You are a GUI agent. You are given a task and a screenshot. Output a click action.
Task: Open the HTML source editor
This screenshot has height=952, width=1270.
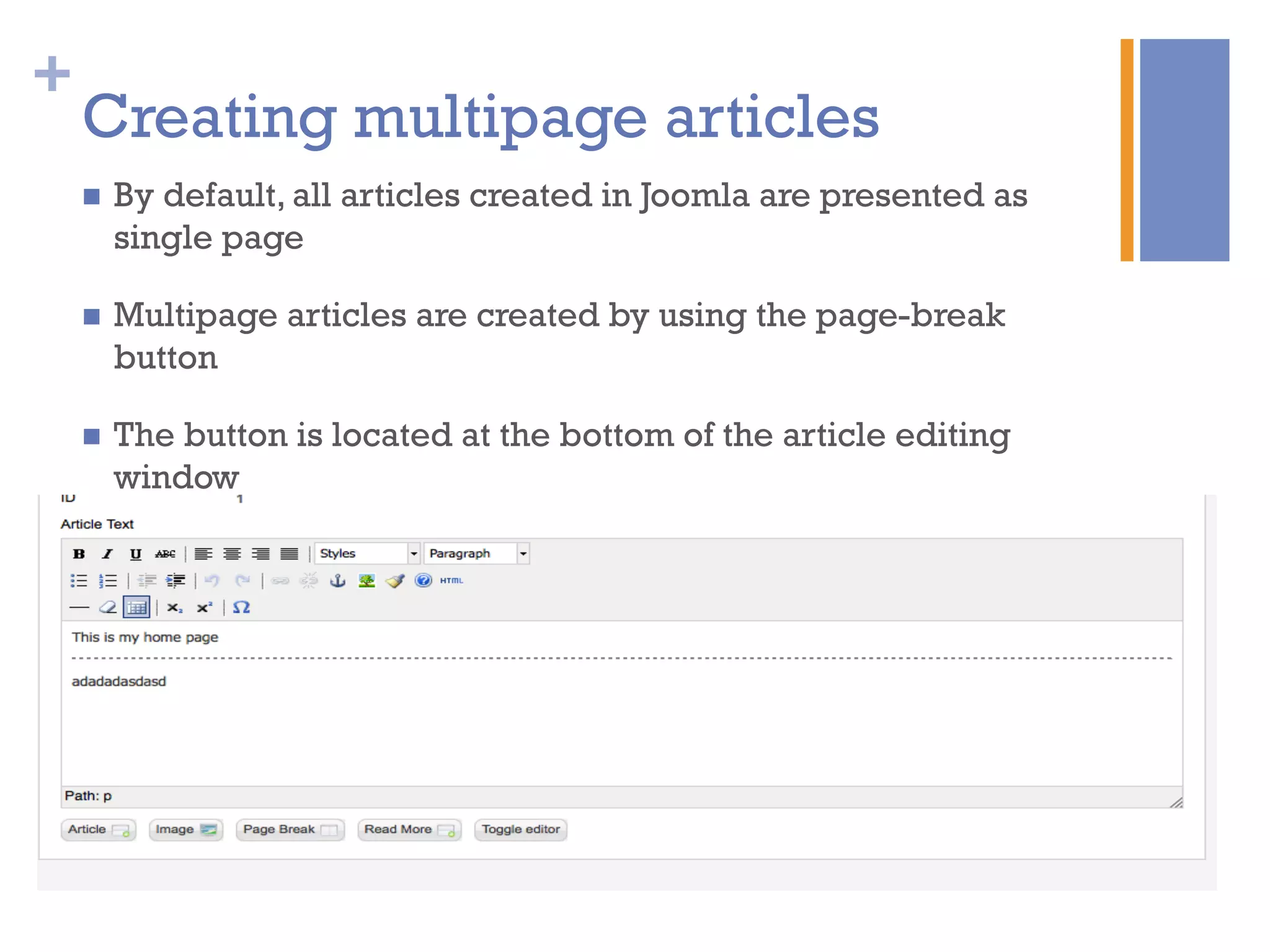[451, 581]
